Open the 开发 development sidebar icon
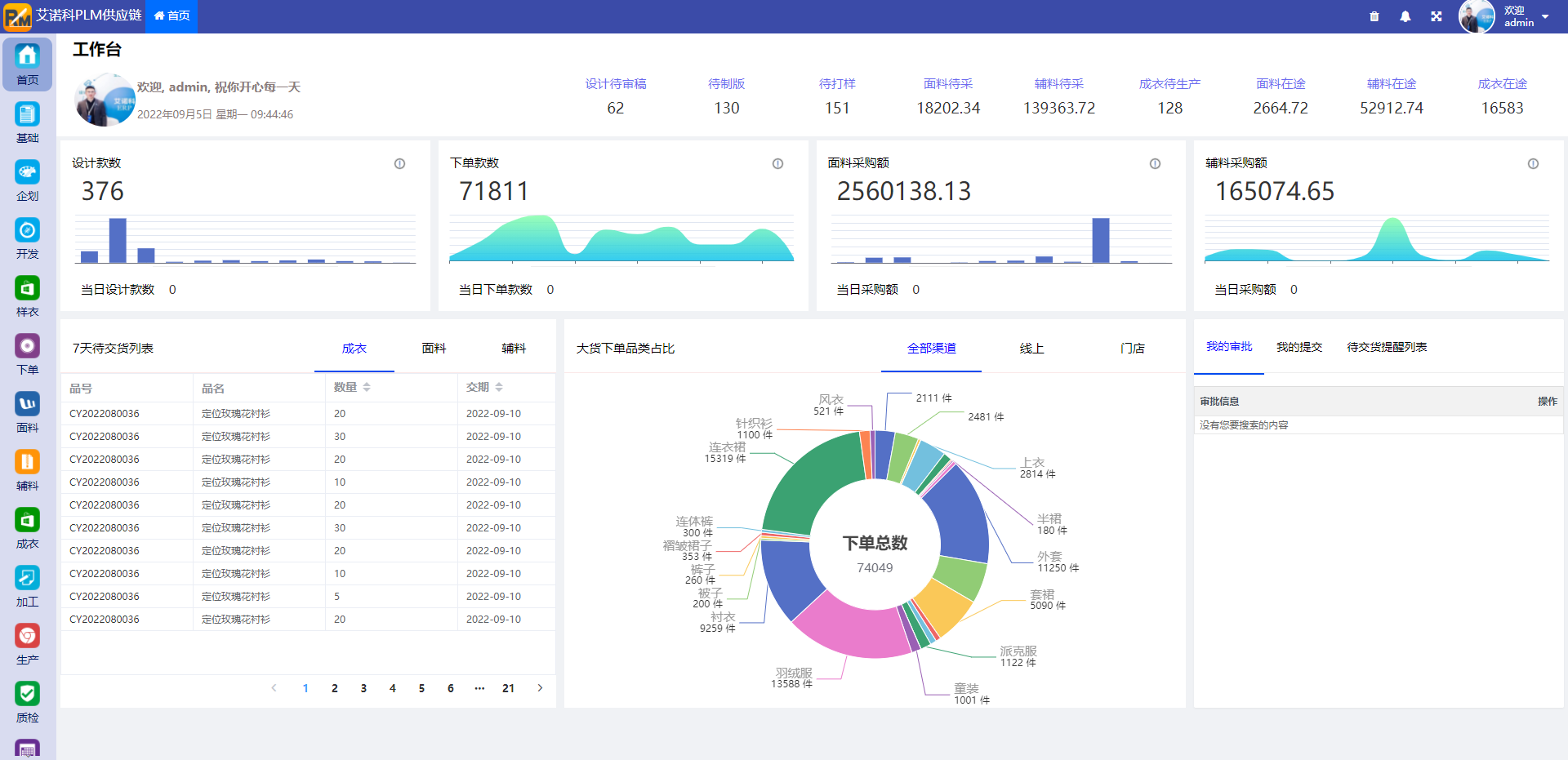The width and height of the screenshot is (1568, 760). (27, 238)
